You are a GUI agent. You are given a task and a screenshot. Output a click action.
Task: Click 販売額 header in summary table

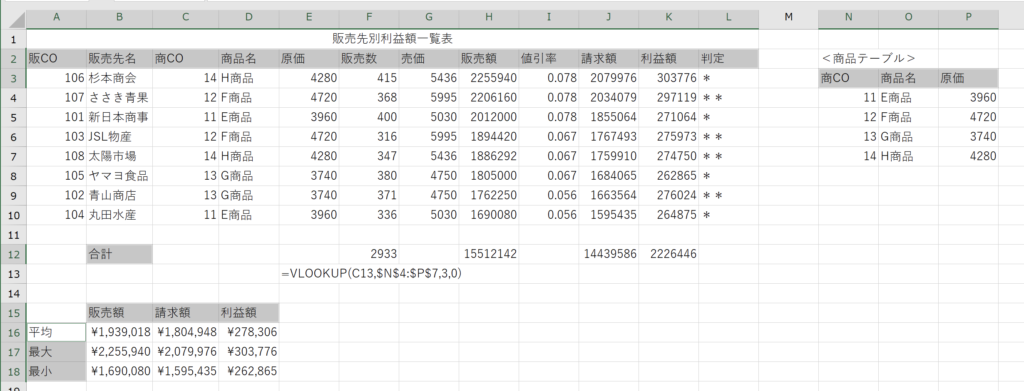click(120, 313)
